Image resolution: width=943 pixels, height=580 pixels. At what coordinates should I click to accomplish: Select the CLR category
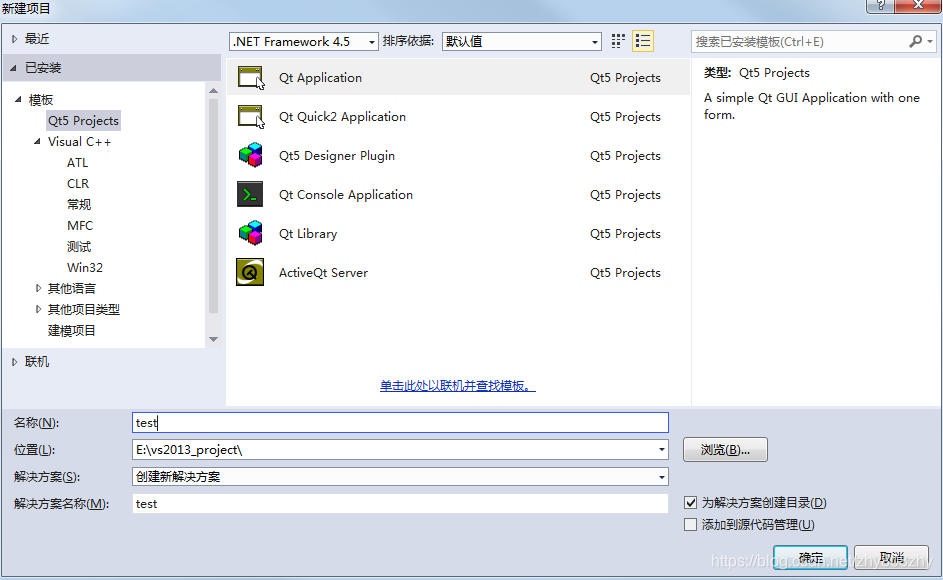tap(78, 184)
